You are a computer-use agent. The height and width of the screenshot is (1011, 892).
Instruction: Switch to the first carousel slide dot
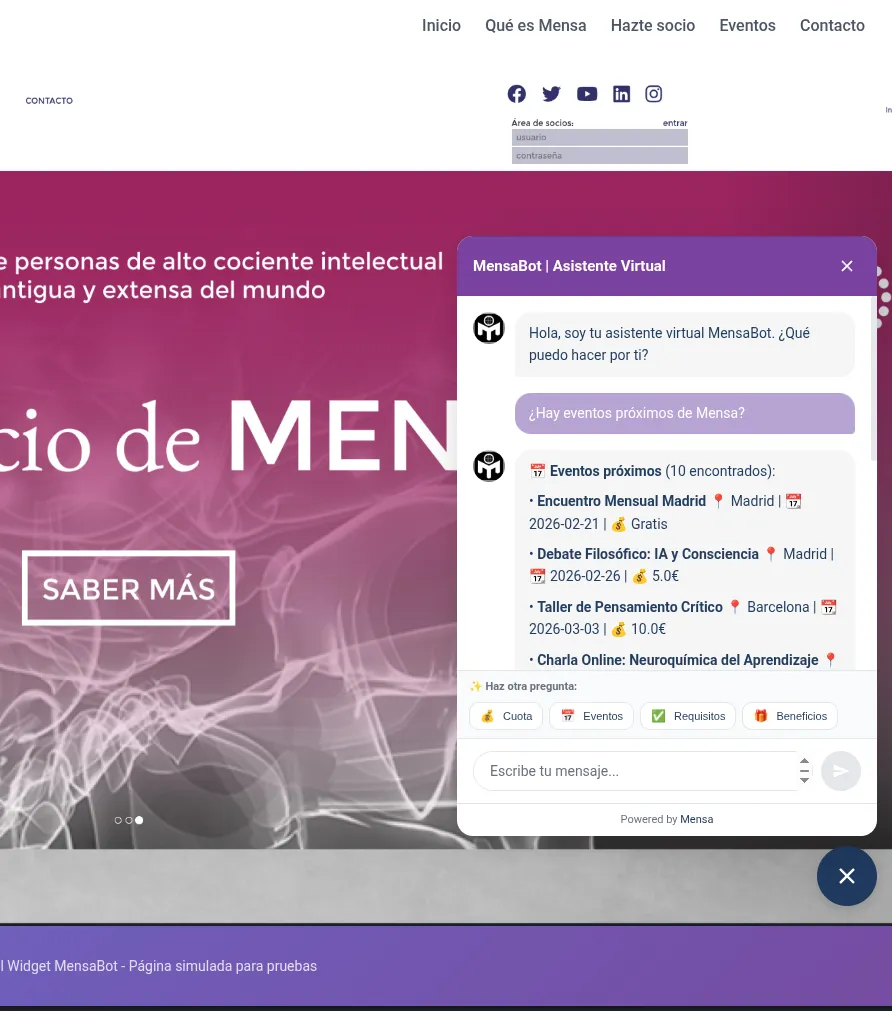click(x=118, y=820)
